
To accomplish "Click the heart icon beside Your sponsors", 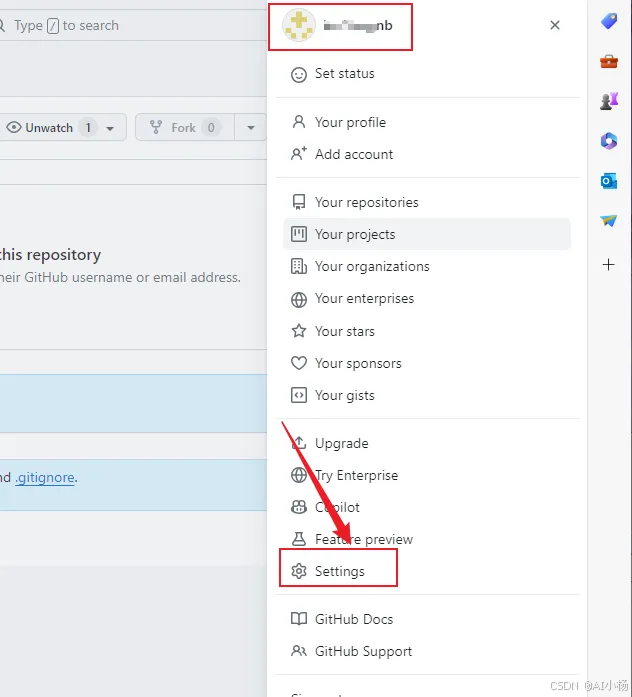I will tap(299, 363).
